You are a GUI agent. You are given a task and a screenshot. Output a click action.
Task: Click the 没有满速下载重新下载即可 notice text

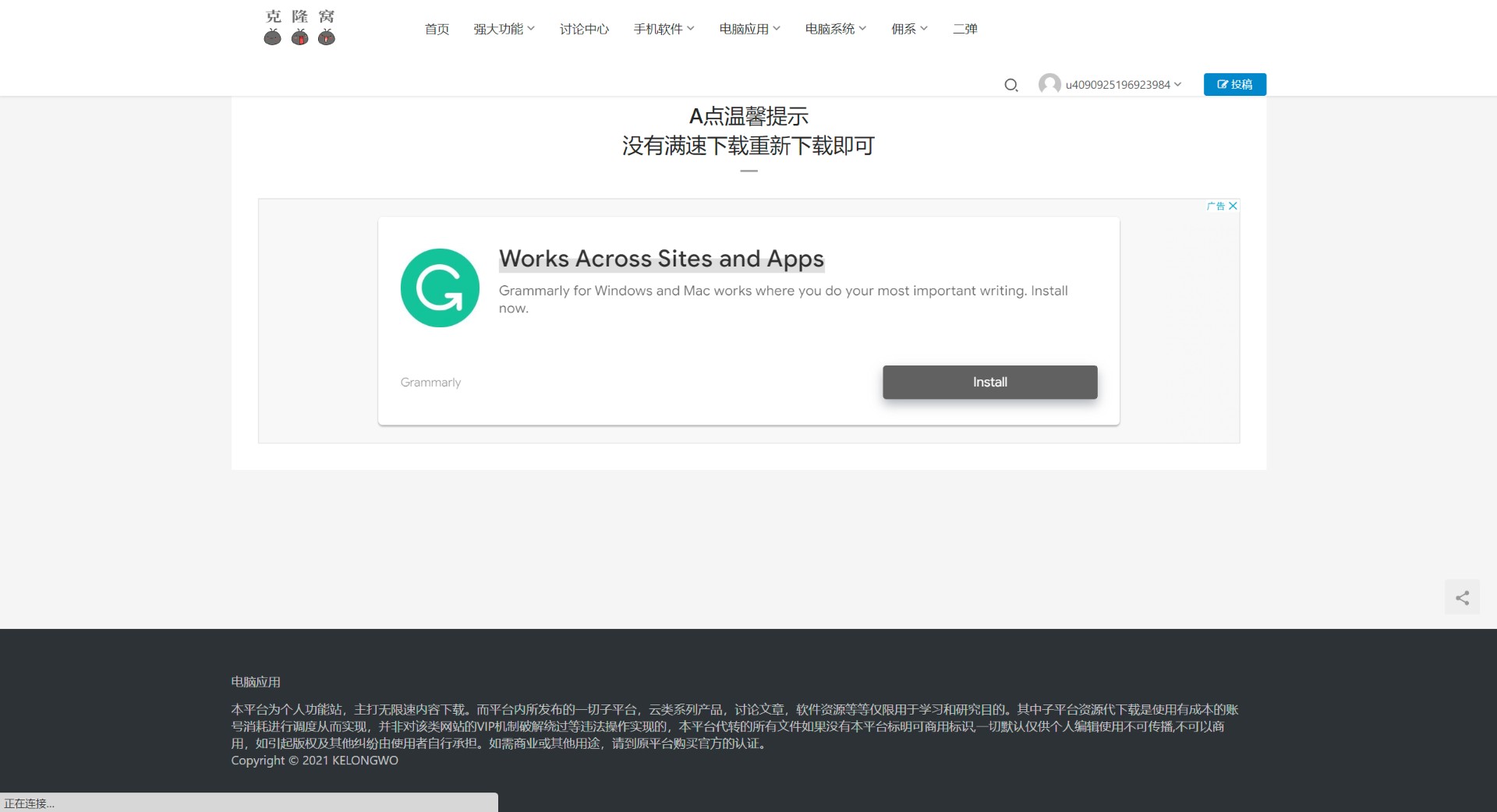tap(748, 146)
